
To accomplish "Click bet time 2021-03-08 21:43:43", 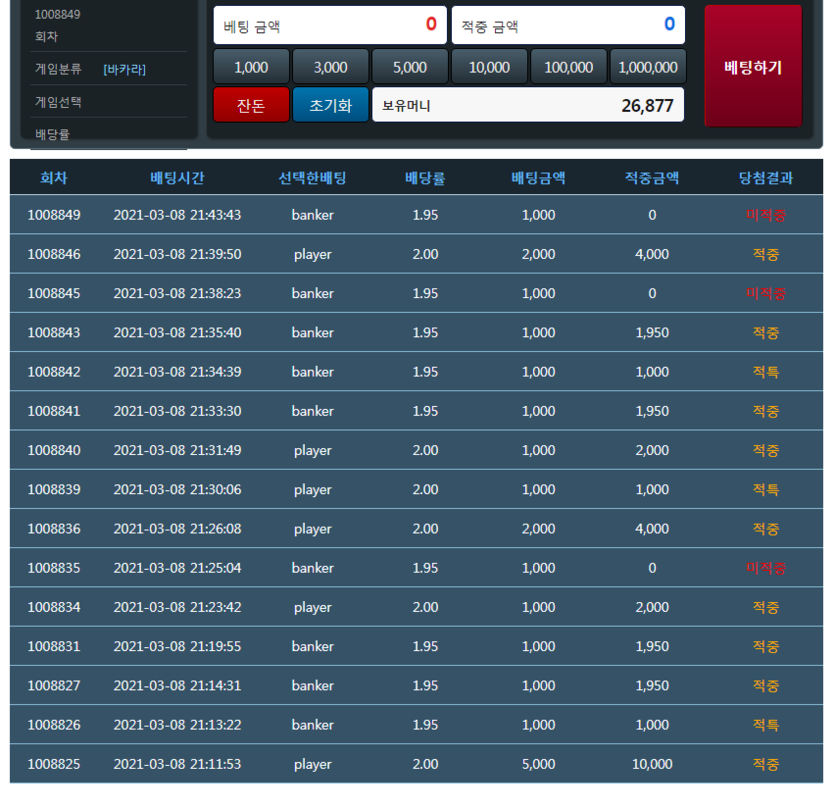I will click(177, 215).
